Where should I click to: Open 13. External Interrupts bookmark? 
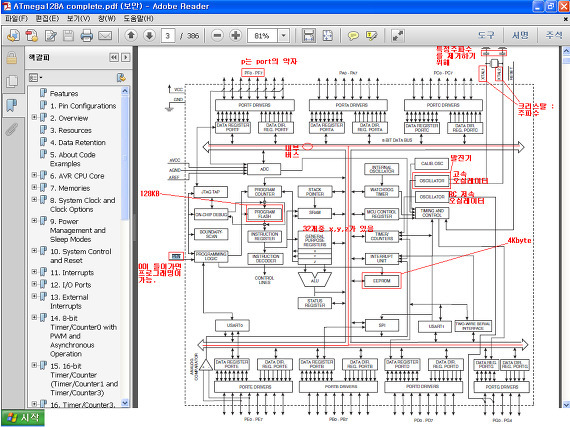(x=69, y=302)
